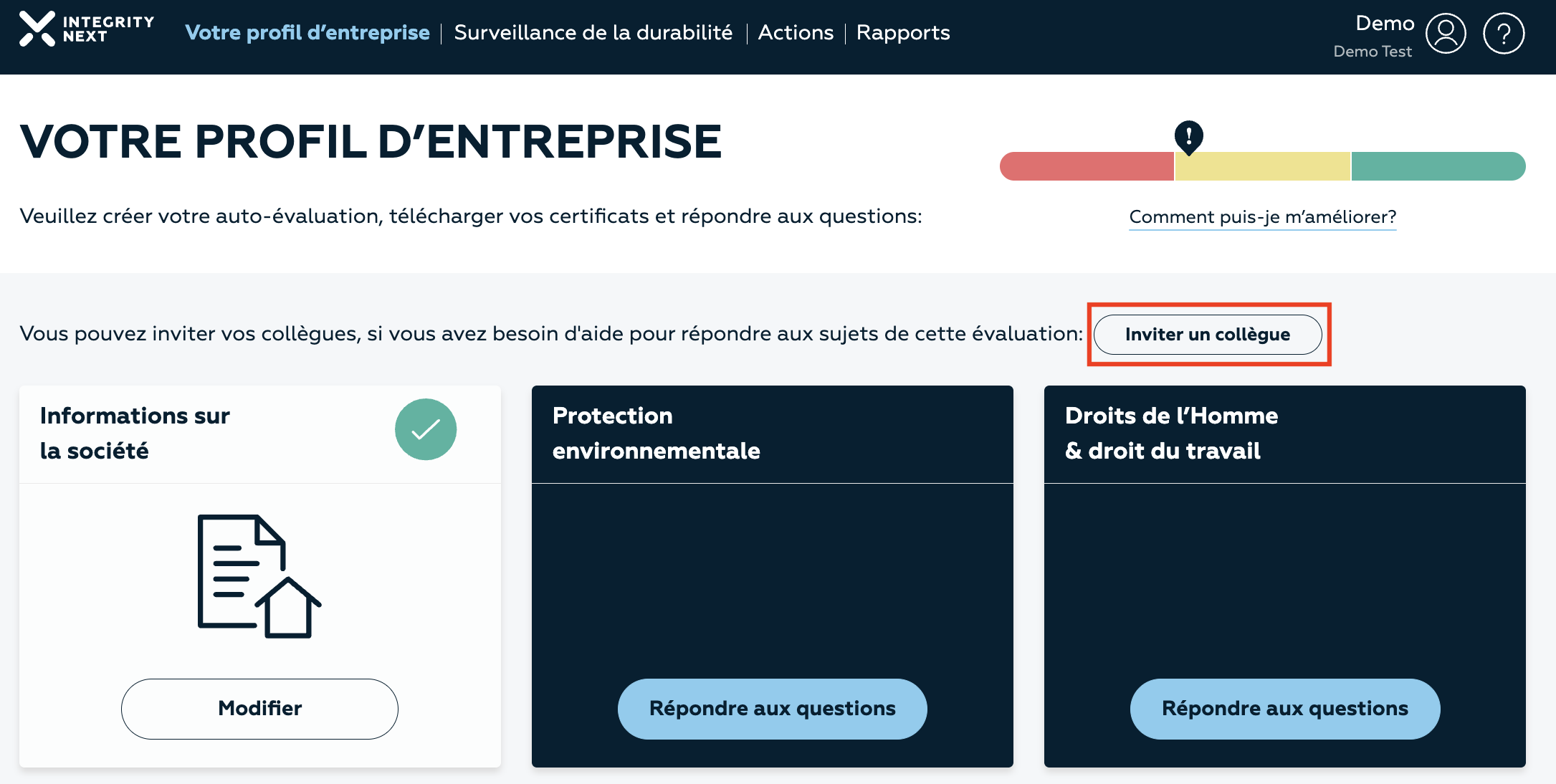Viewport: 1556px width, 784px height.
Task: Click the yellow segment of score bar
Action: pos(1262,166)
